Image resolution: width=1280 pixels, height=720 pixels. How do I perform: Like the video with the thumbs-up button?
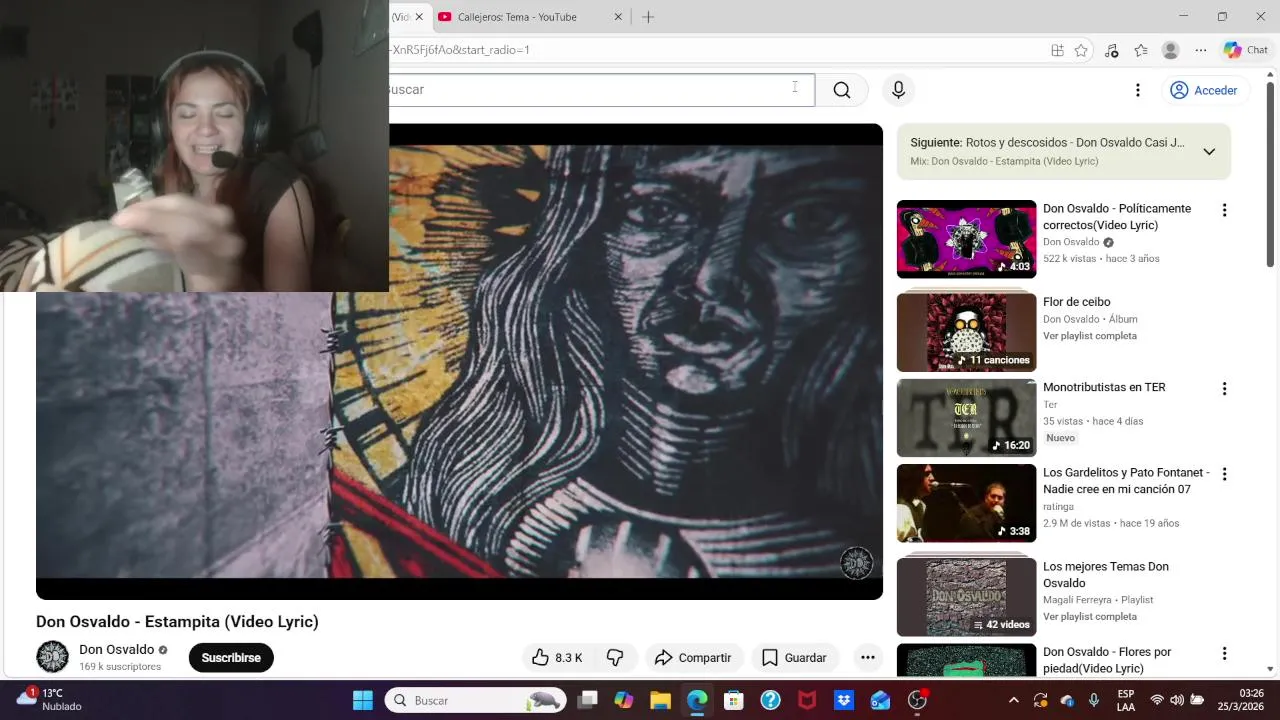(x=557, y=657)
